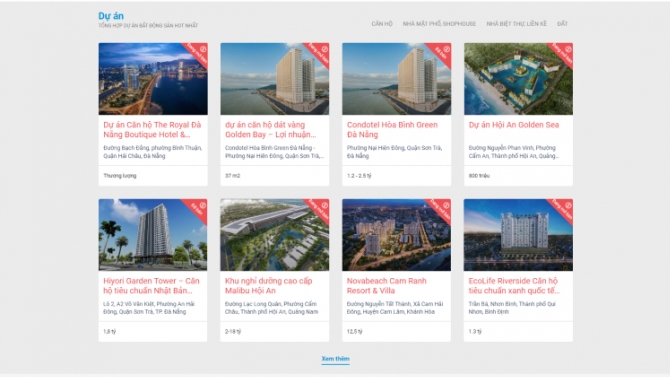Click status ribbon on EcoLife Riverside card

[562, 209]
